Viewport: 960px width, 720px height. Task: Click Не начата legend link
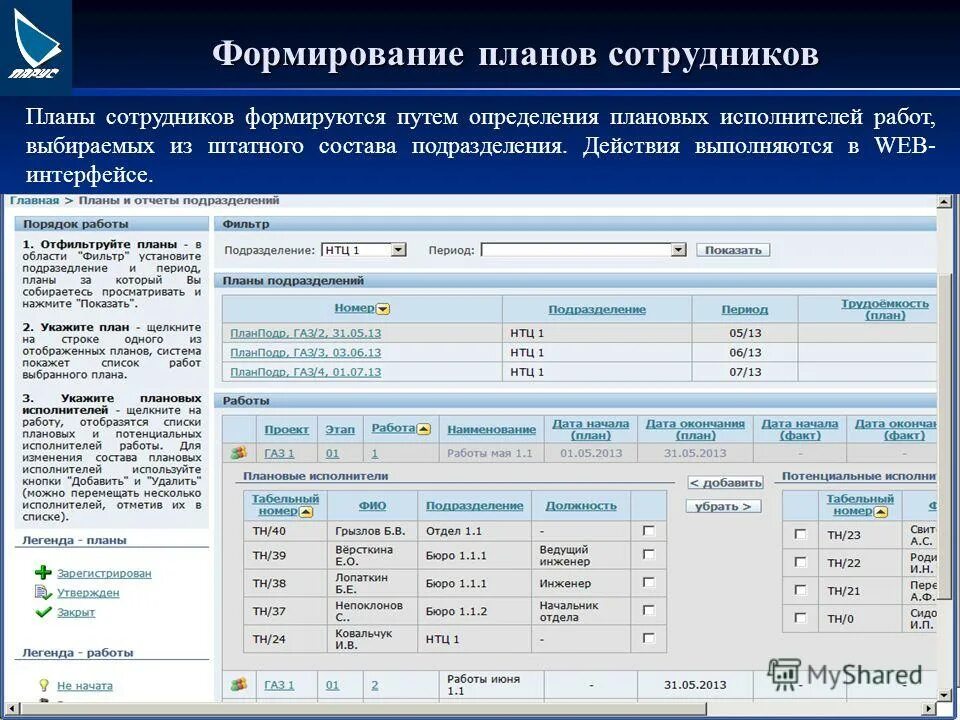(x=84, y=685)
